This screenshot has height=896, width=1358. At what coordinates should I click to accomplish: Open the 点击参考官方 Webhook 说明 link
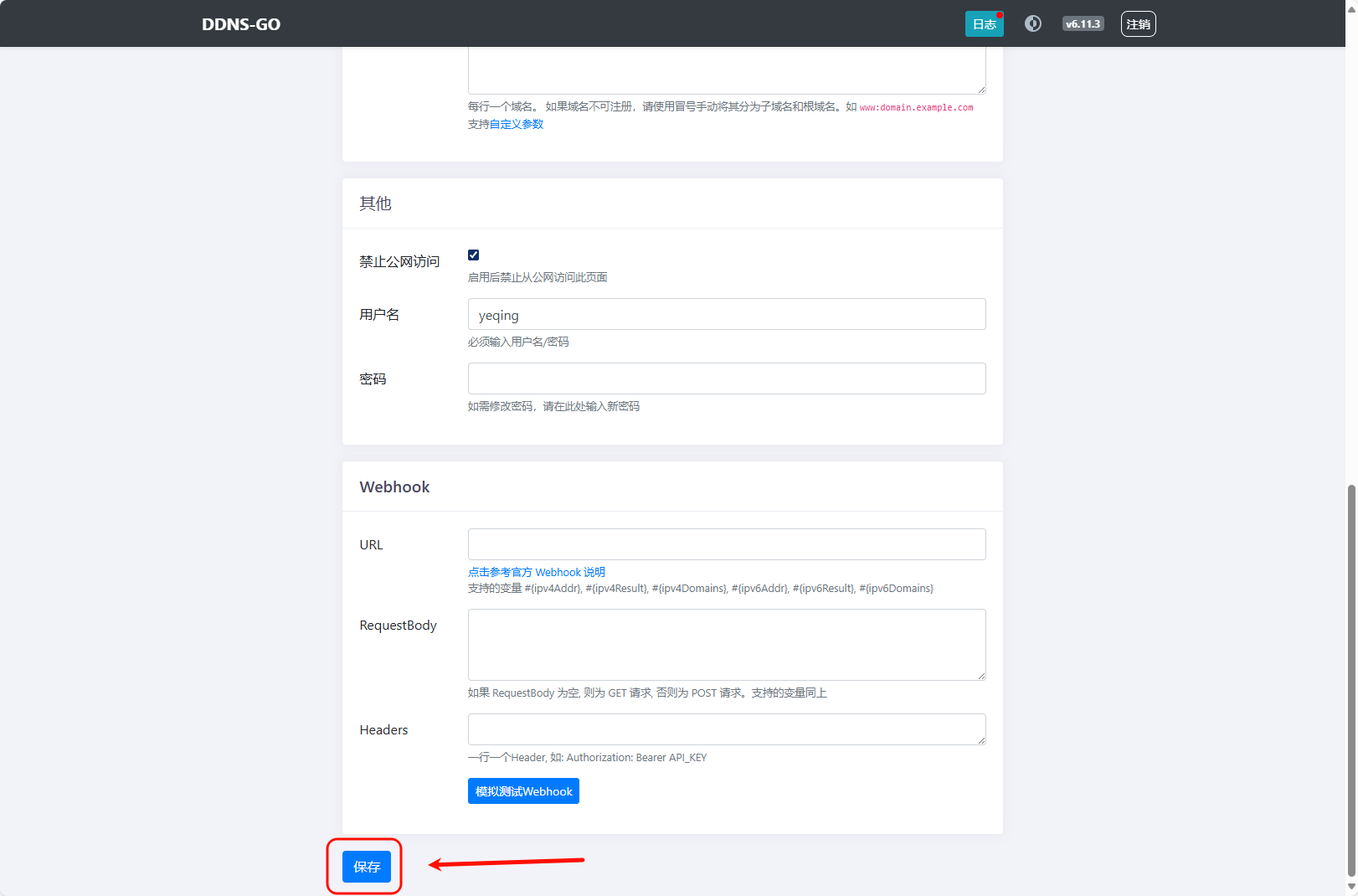click(x=536, y=572)
